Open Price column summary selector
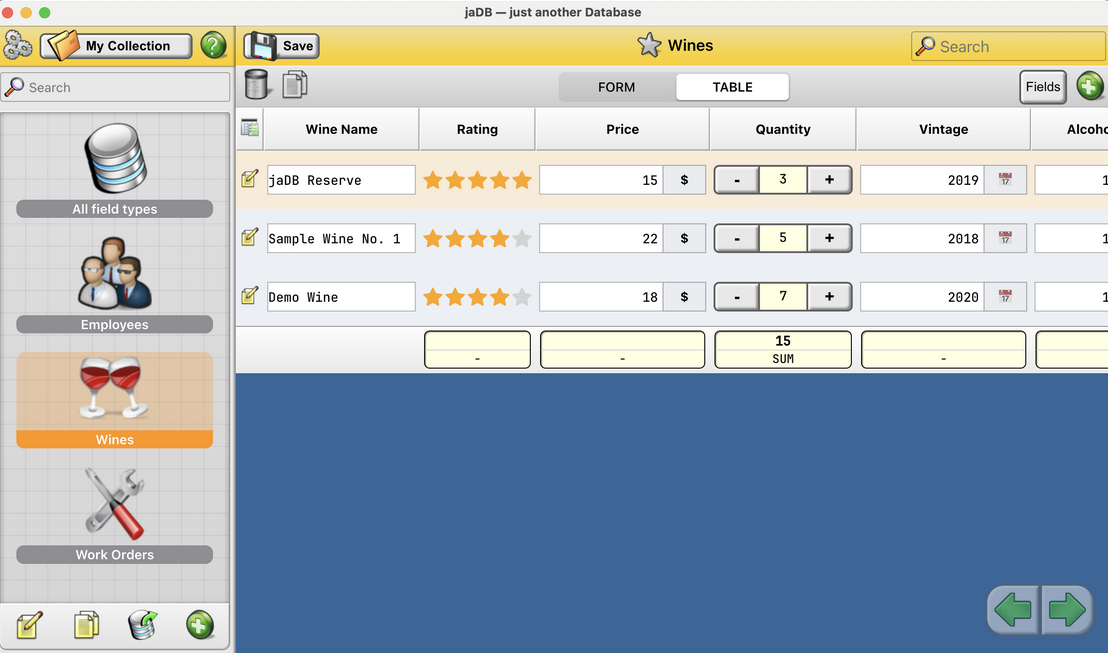This screenshot has height=653, width=1108. (622, 350)
